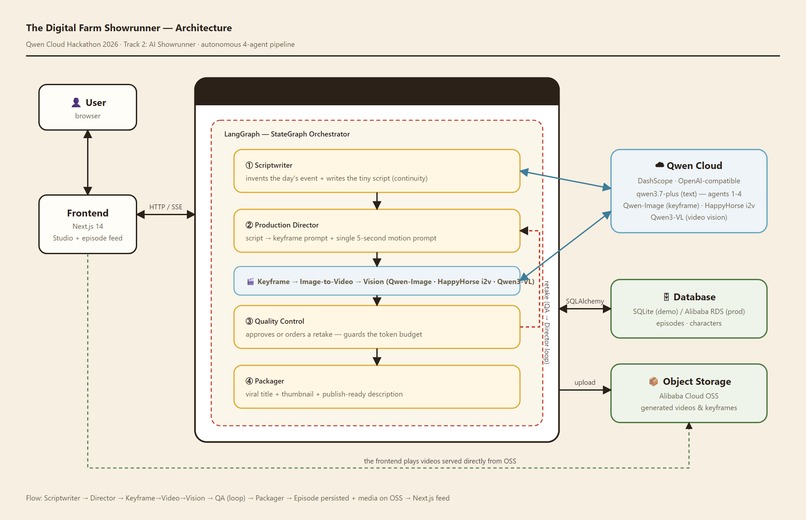Click the circled 2 before Production Director

[249, 225]
